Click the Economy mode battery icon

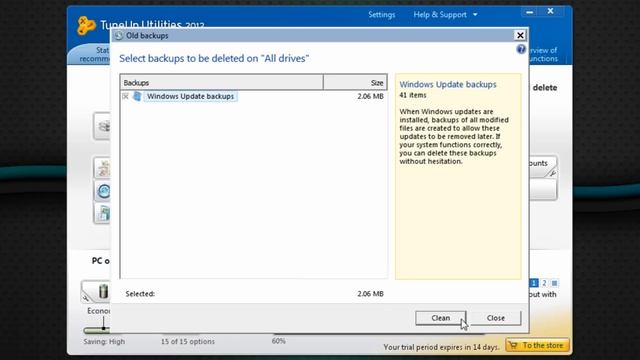click(104, 291)
